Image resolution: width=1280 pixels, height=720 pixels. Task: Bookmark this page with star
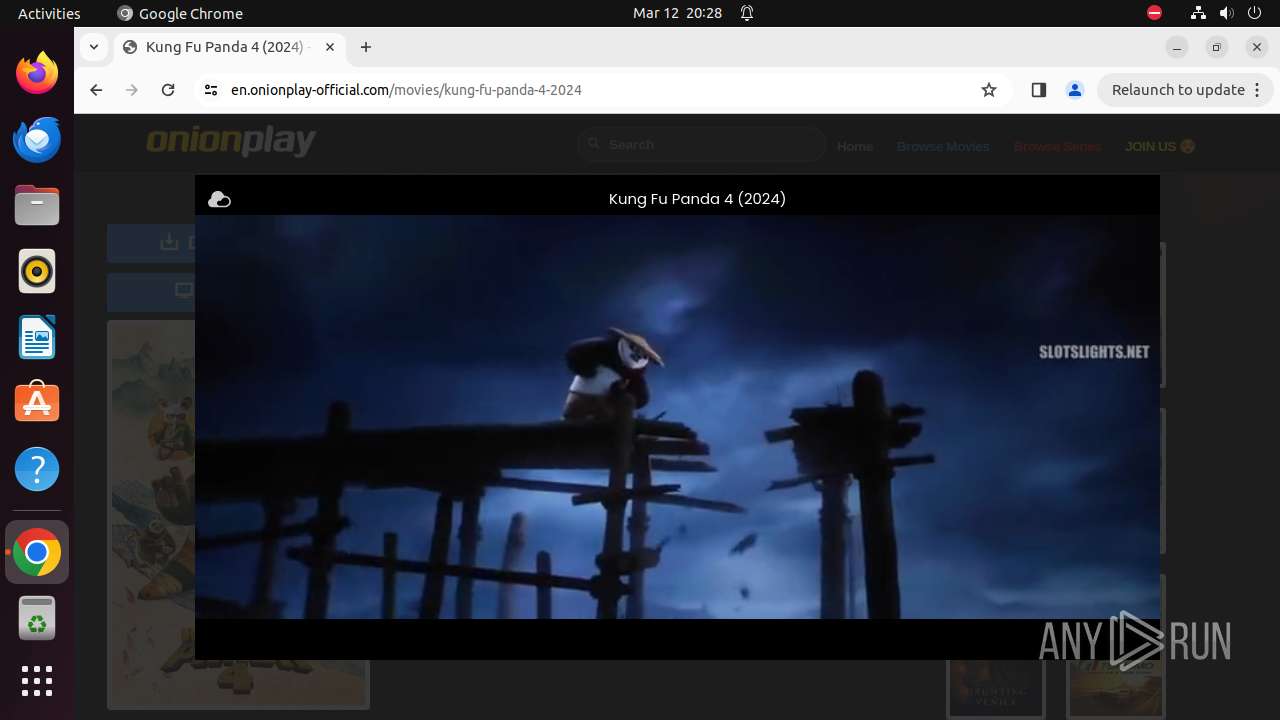pos(989,90)
